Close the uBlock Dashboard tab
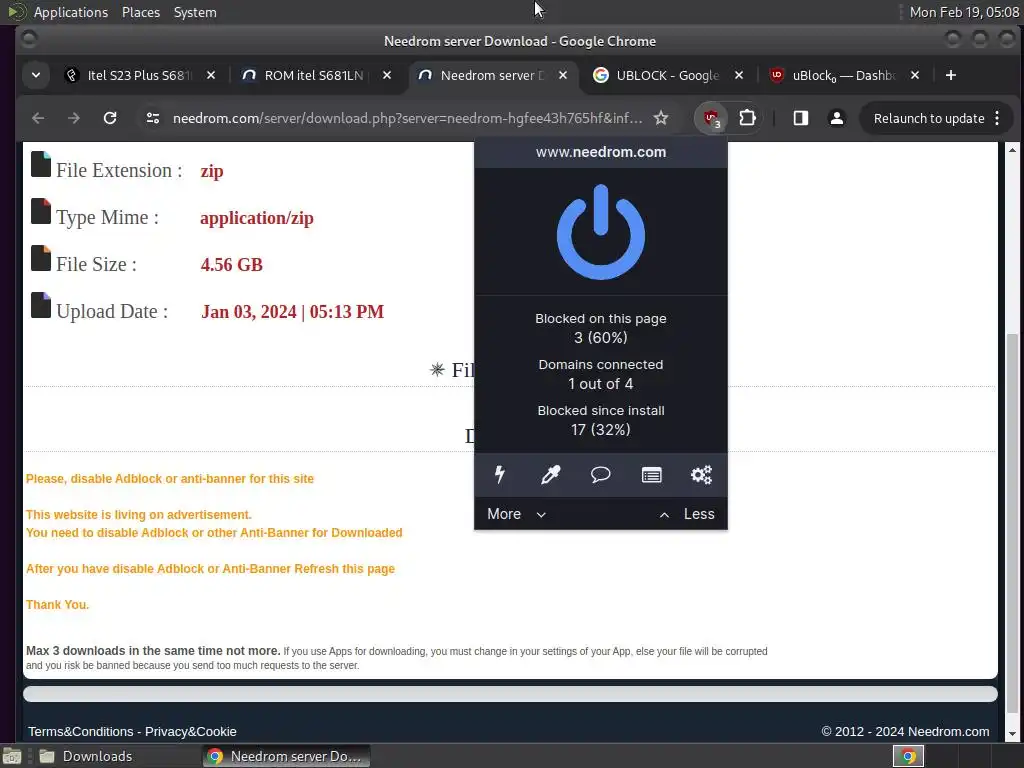 915,75
